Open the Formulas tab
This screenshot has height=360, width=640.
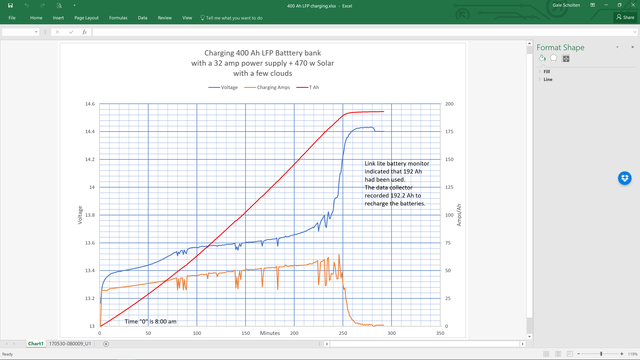tap(118, 18)
